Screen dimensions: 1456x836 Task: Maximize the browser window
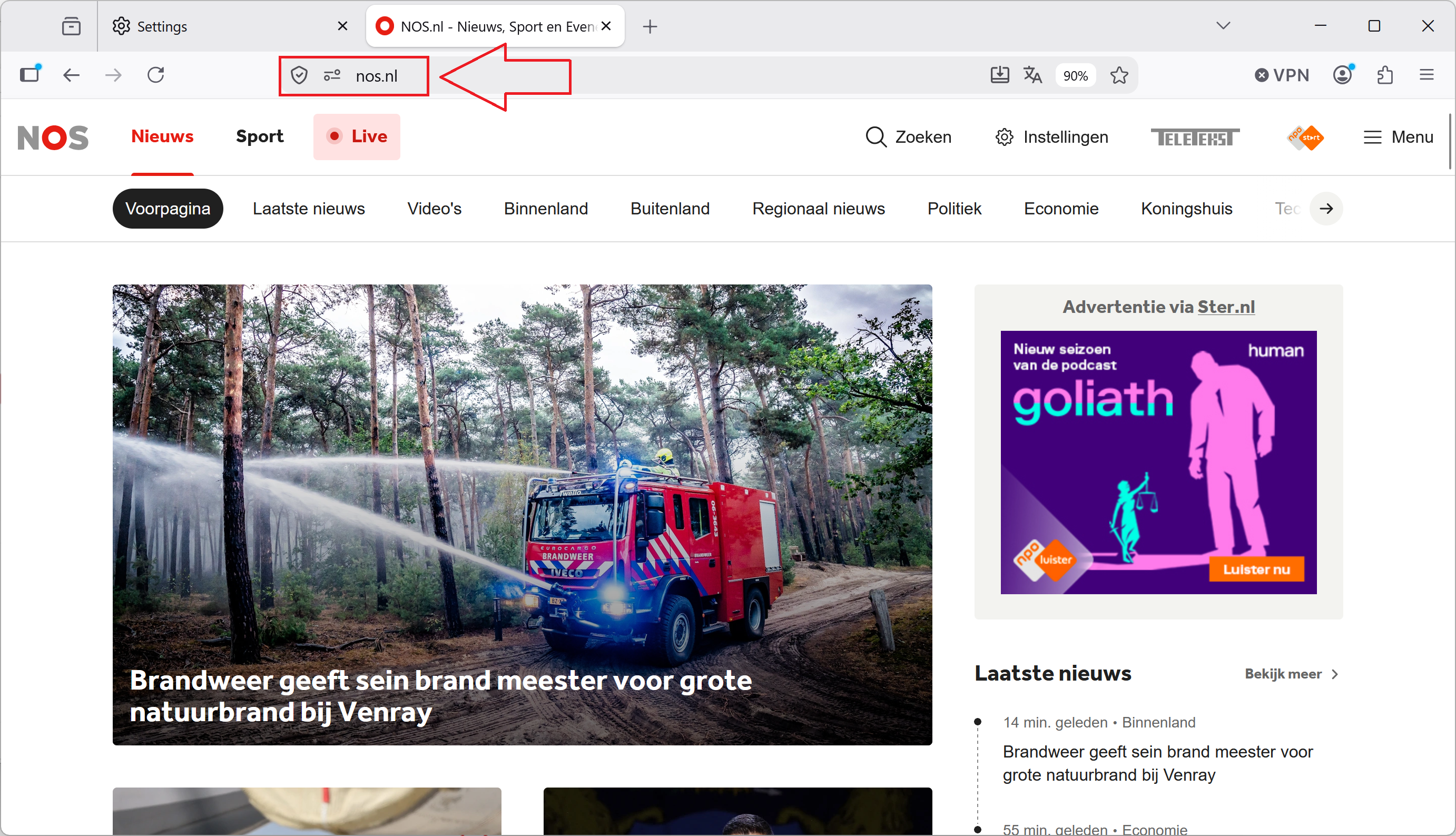click(1374, 26)
